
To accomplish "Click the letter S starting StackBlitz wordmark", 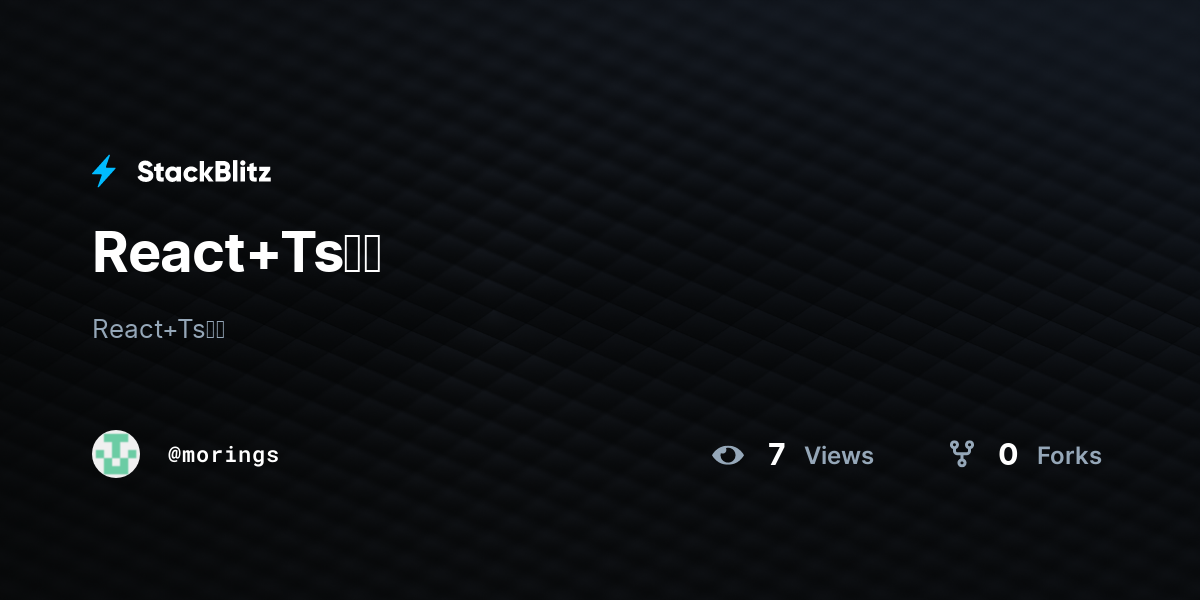I will click(x=145, y=172).
